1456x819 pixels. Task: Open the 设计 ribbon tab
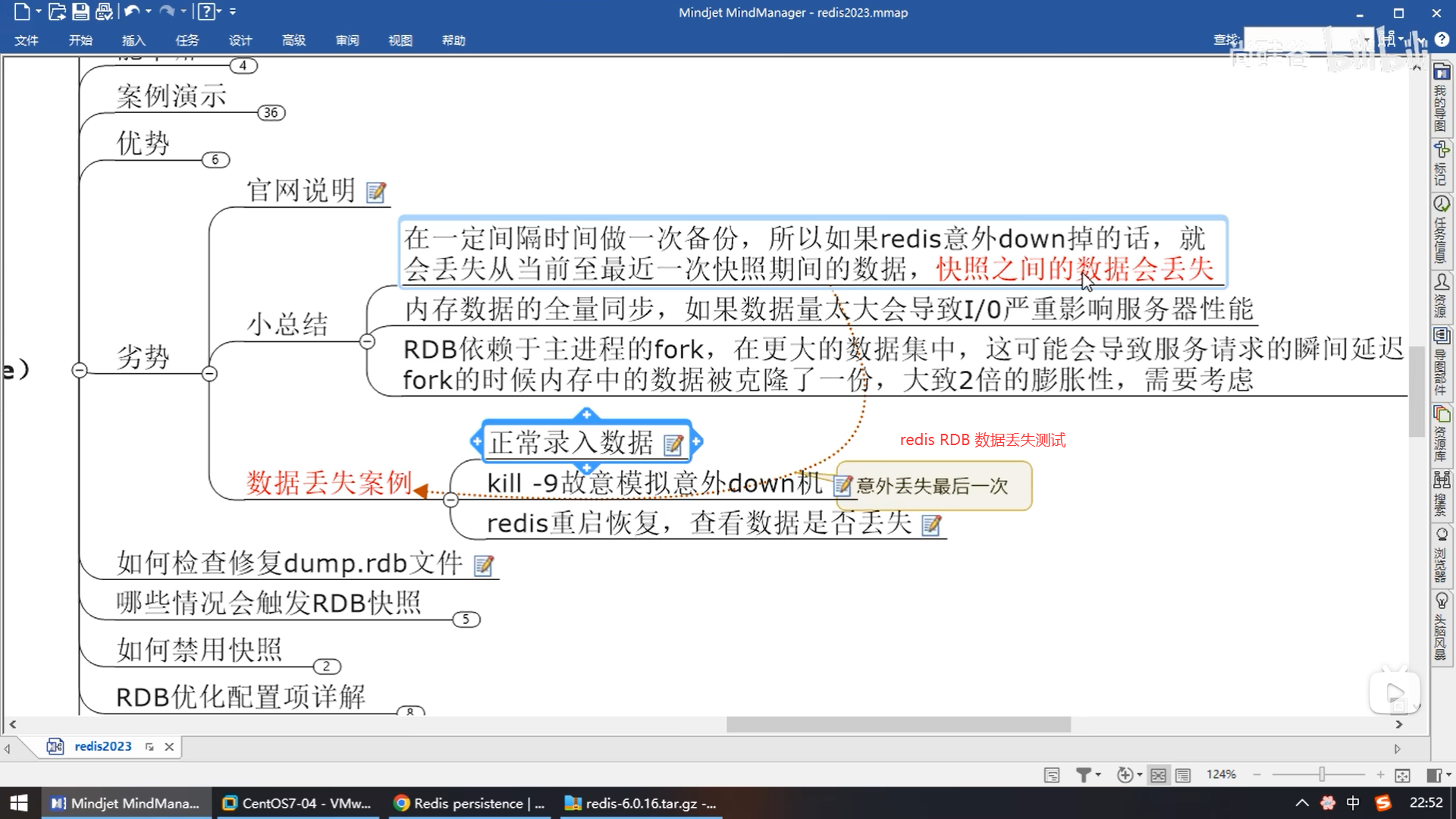[240, 40]
